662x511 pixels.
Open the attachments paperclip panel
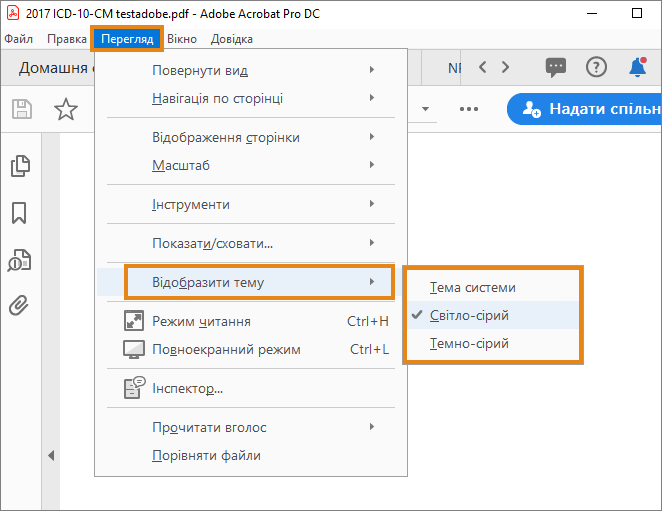19,305
